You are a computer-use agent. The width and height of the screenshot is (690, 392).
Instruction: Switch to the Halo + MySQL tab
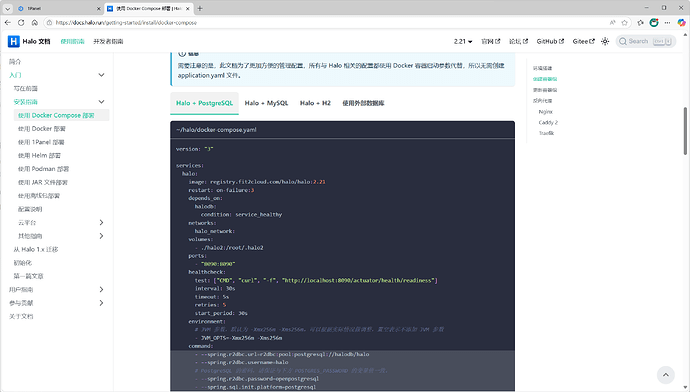point(266,103)
